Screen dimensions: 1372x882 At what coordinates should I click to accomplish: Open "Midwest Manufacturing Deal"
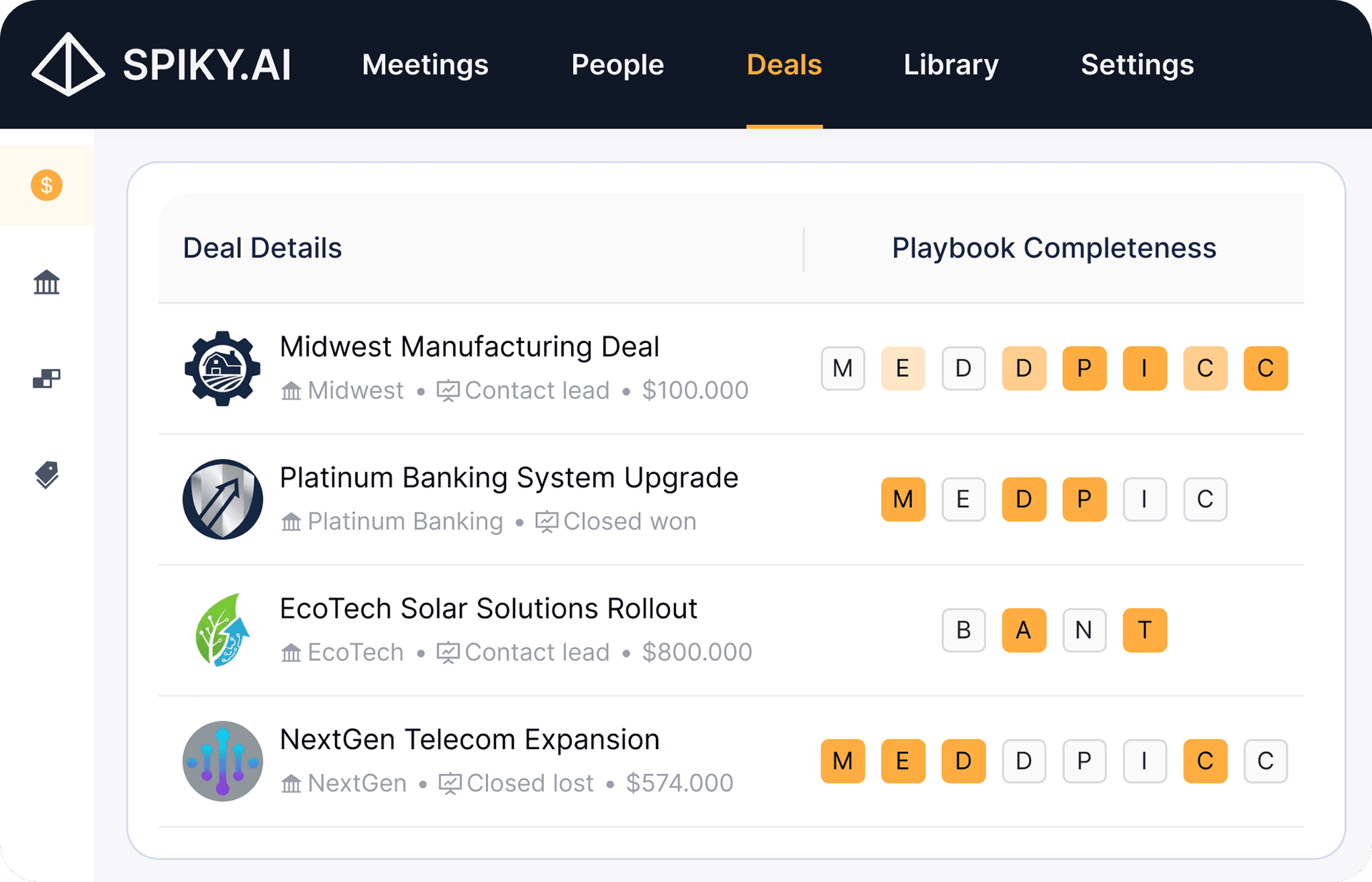[x=469, y=346]
